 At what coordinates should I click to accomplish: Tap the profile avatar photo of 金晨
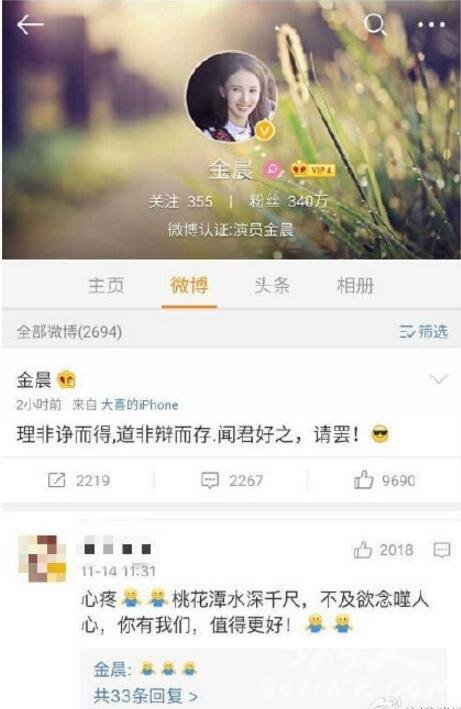[x=232, y=96]
